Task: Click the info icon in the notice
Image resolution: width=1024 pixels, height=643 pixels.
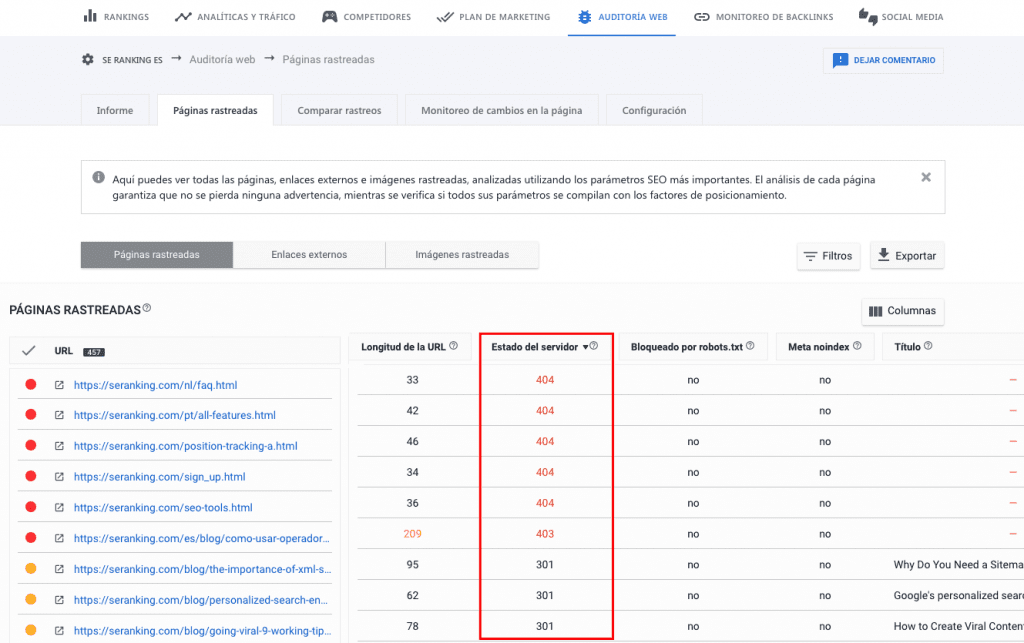Action: [x=99, y=177]
